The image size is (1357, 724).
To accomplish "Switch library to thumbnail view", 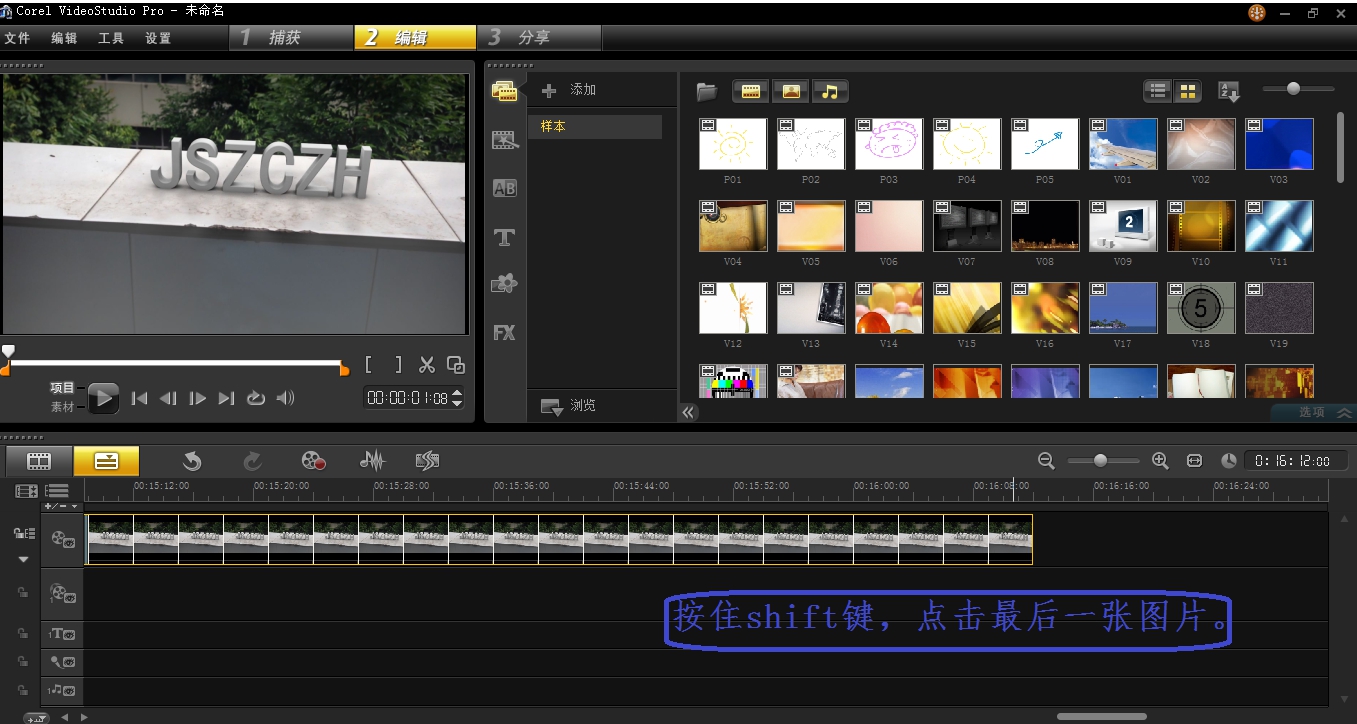I will 1187,91.
